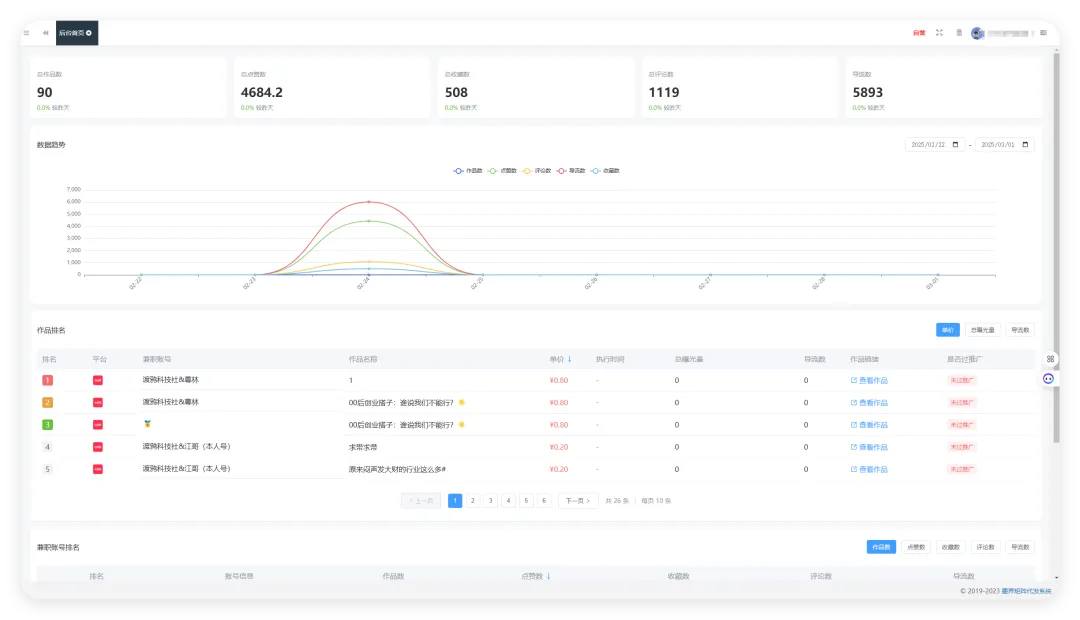Select 评论数 button in 兼职账号排名

point(986,547)
